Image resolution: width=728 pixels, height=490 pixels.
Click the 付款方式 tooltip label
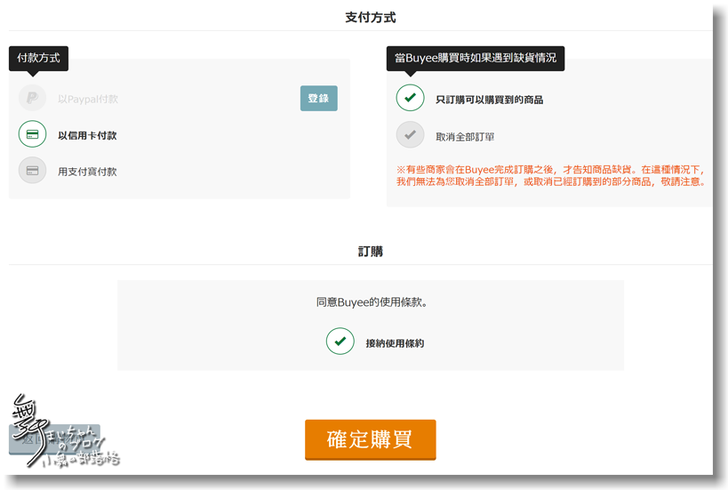tap(39, 58)
